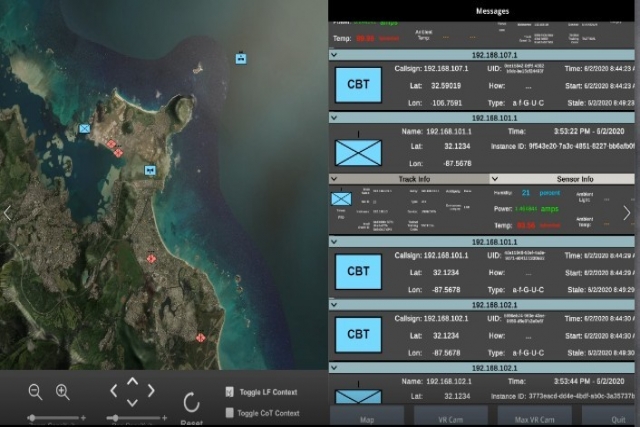Pan the map down with the arrow
The height and width of the screenshot is (427, 640).
pos(132,403)
